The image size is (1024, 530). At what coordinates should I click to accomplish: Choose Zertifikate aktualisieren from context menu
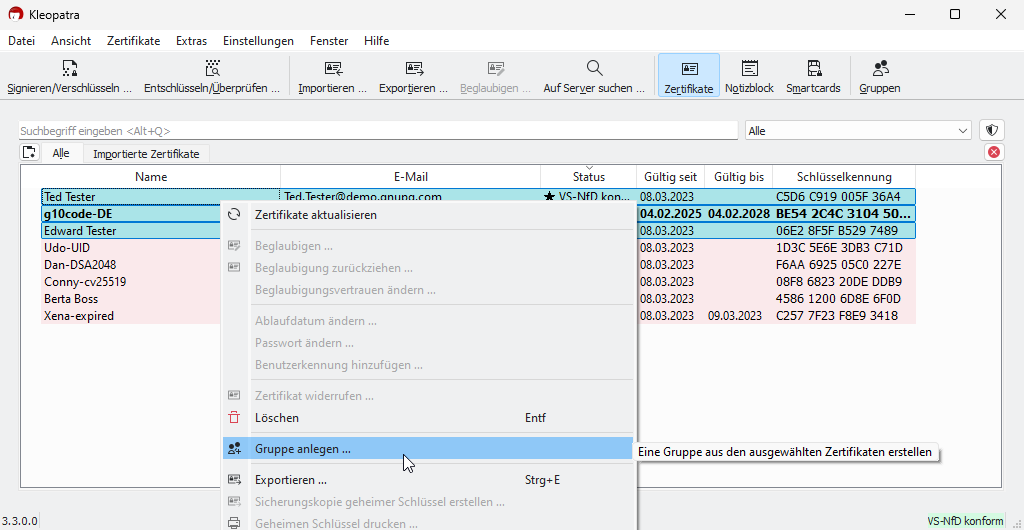click(428, 215)
